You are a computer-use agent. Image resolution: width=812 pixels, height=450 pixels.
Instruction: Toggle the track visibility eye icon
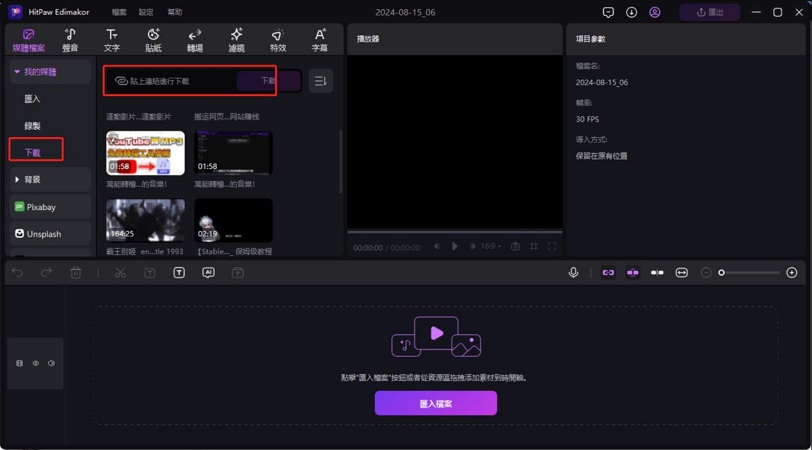click(35, 363)
